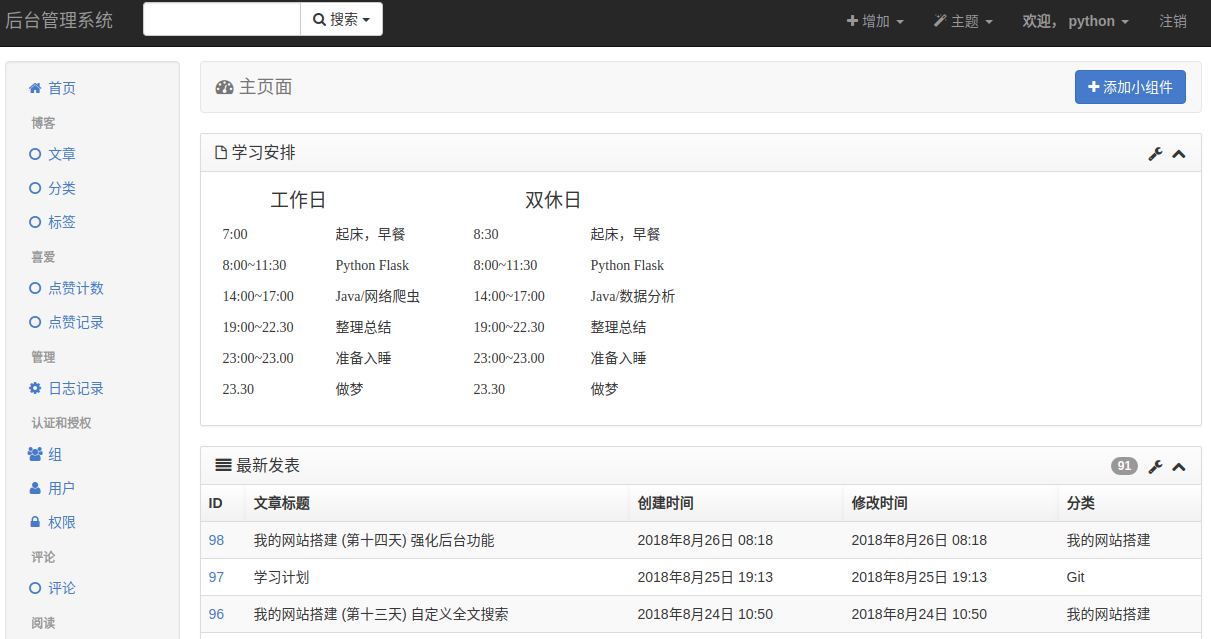Click the 91 count badge in 最新发表
This screenshot has height=639, width=1211.
pos(1124,466)
